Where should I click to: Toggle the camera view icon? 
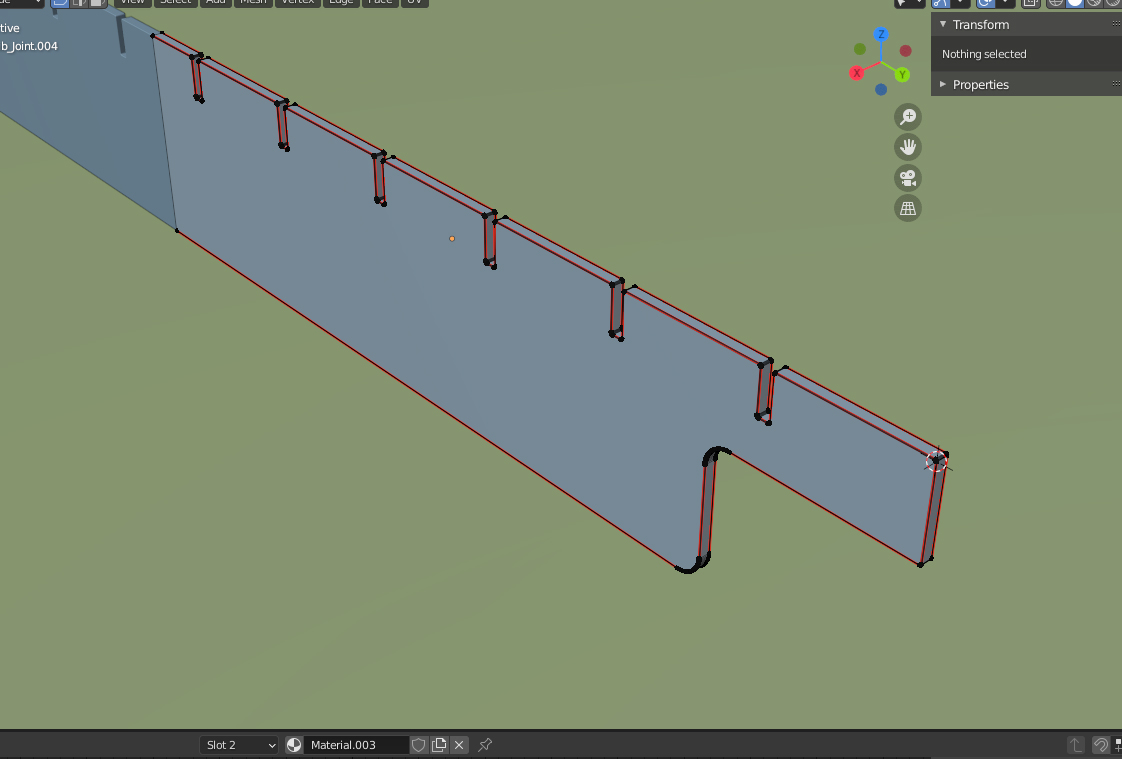[x=908, y=178]
